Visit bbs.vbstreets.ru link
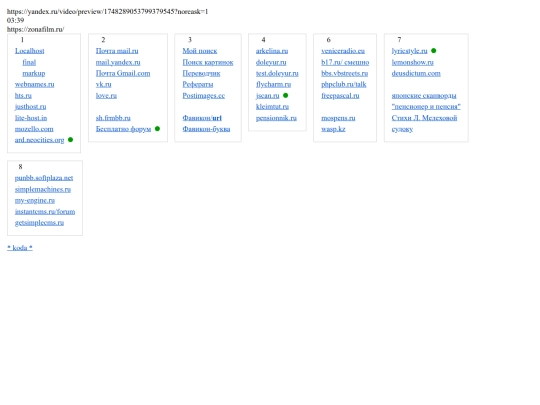Viewport: 540px width, 405px height. point(344,73)
